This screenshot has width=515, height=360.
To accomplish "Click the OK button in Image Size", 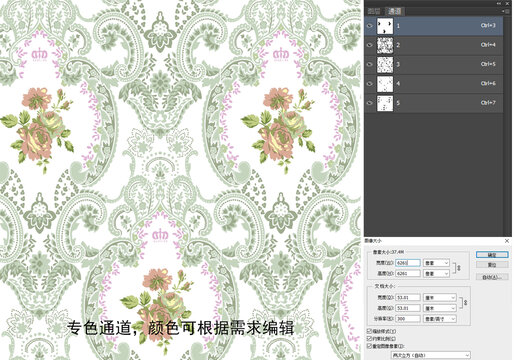I will coord(492,255).
